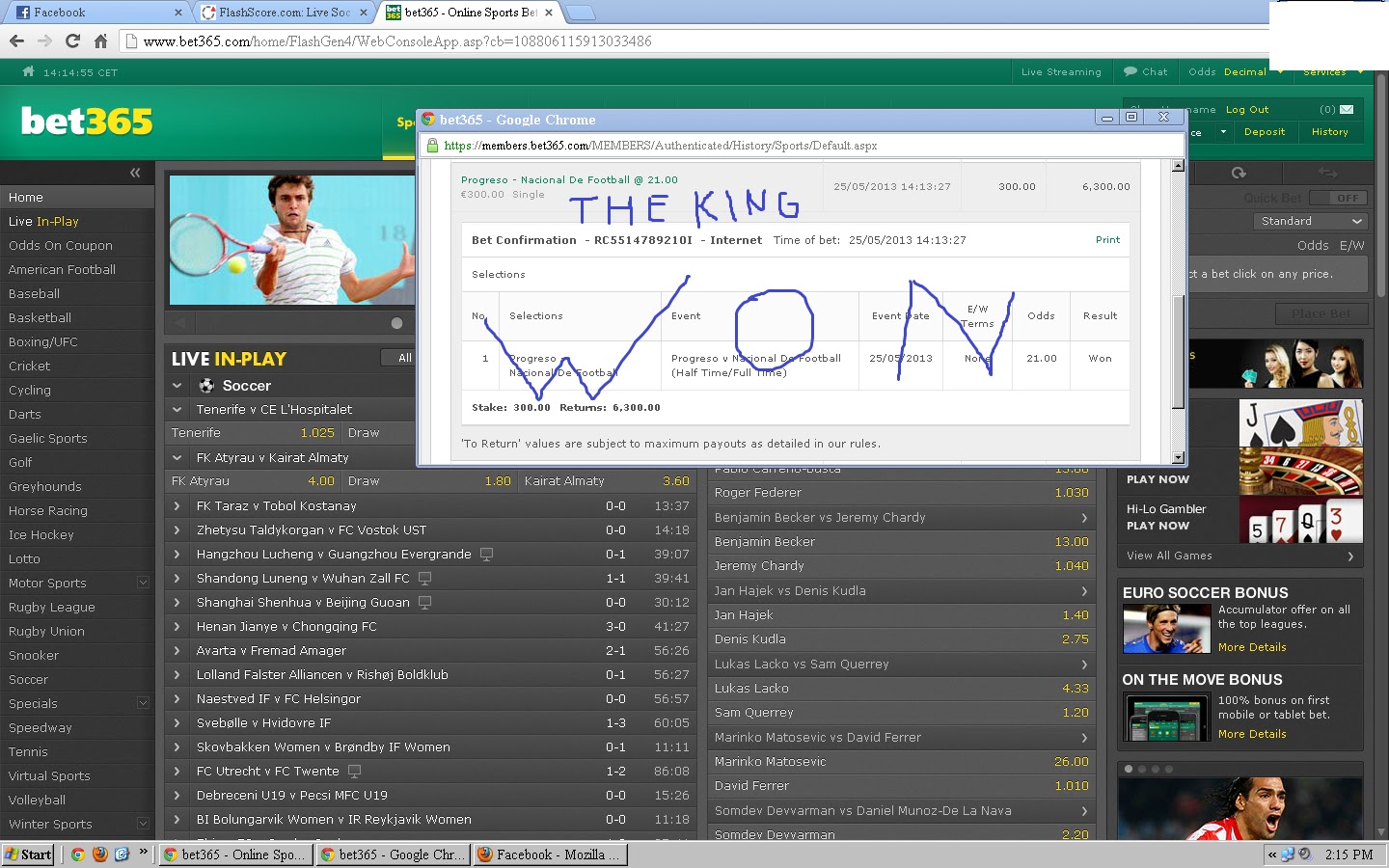The width and height of the screenshot is (1389, 868).
Task: Open browser home page icon
Action: click(100, 41)
